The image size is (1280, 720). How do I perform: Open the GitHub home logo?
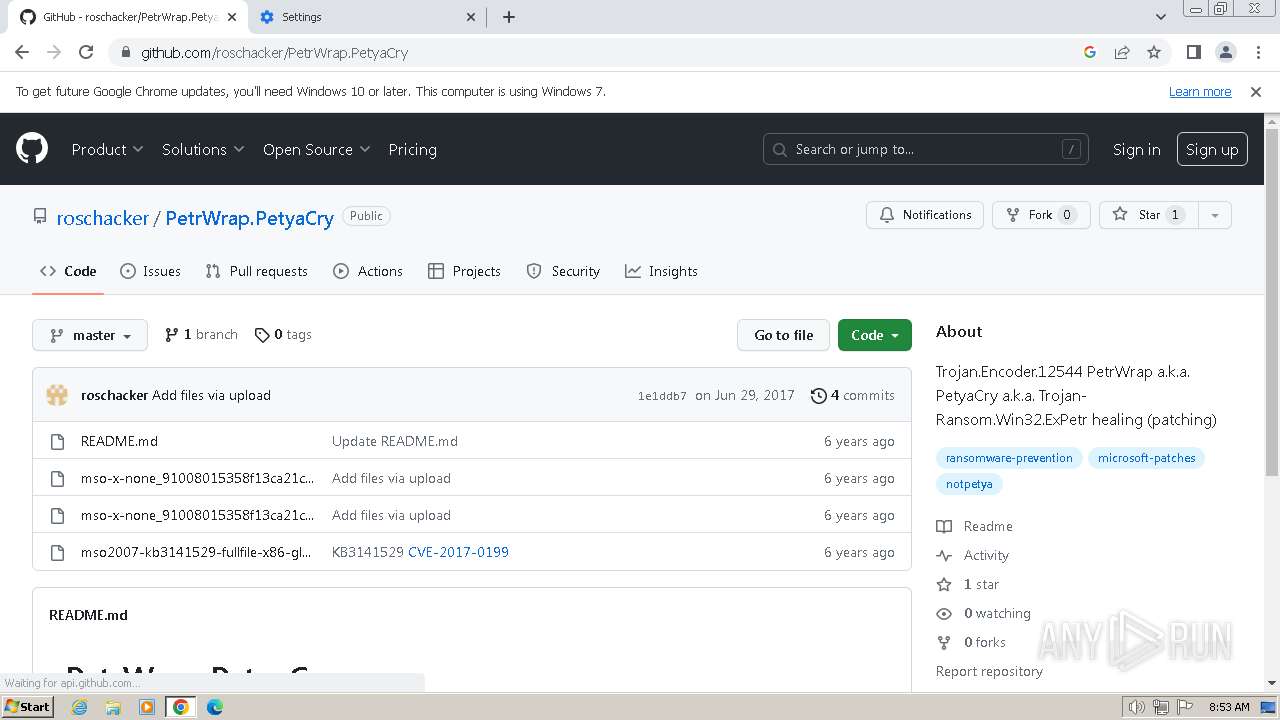[32, 149]
